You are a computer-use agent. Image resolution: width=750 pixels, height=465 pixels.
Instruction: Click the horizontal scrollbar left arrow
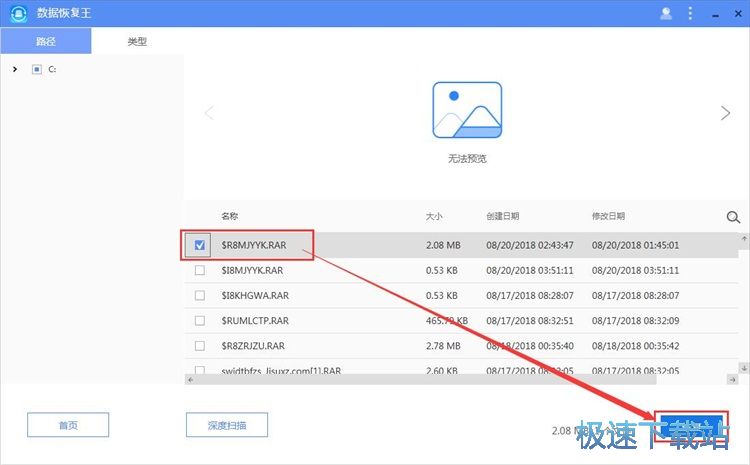[190, 379]
